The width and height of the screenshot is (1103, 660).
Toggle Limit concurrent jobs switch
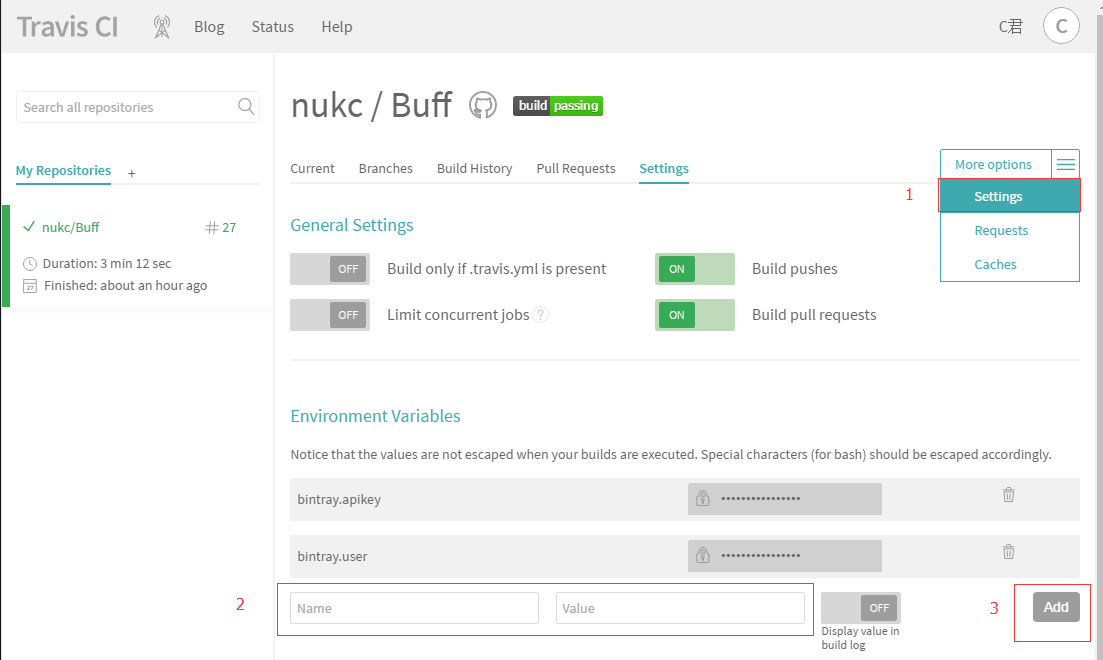330,315
